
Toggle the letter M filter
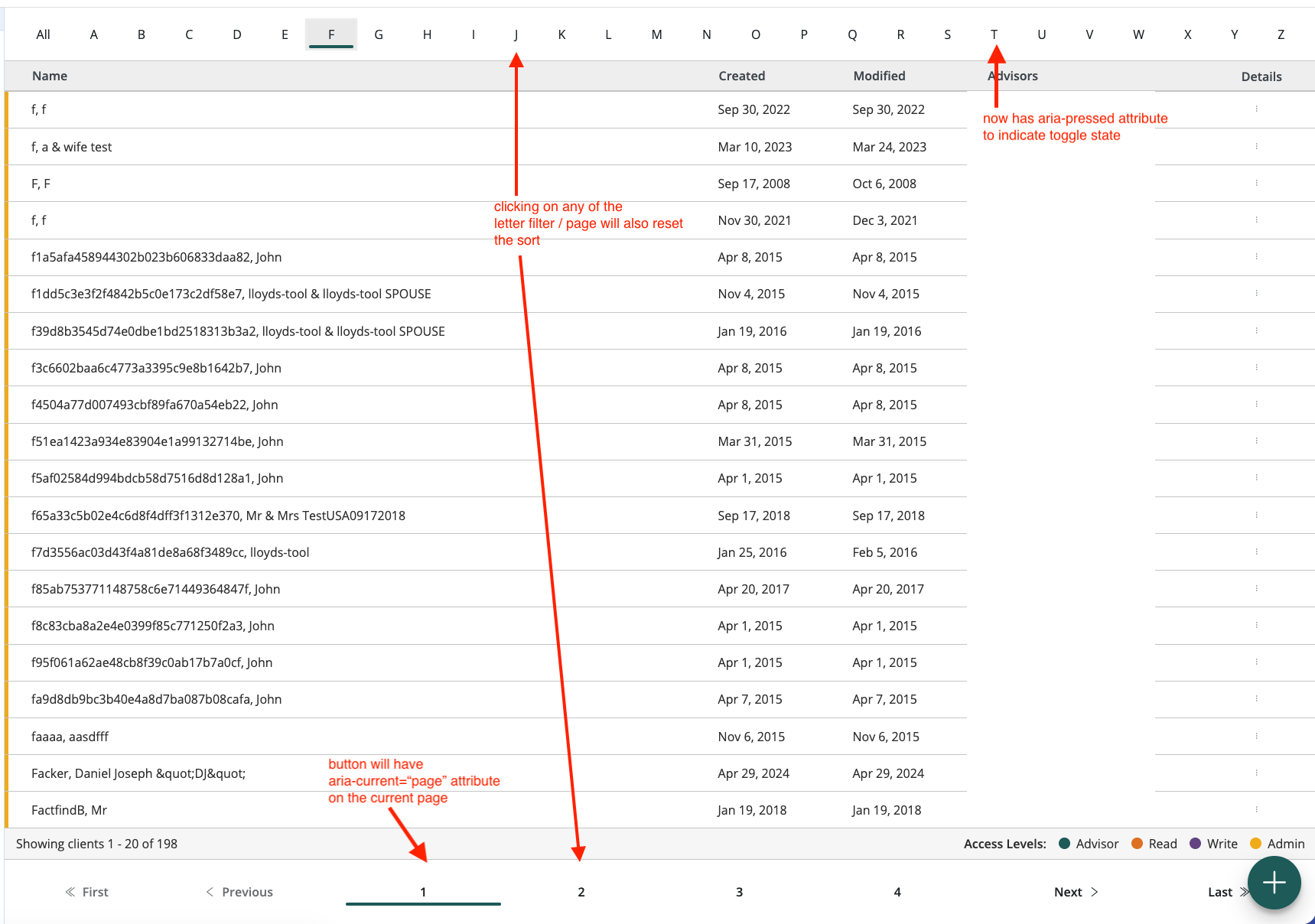656,34
